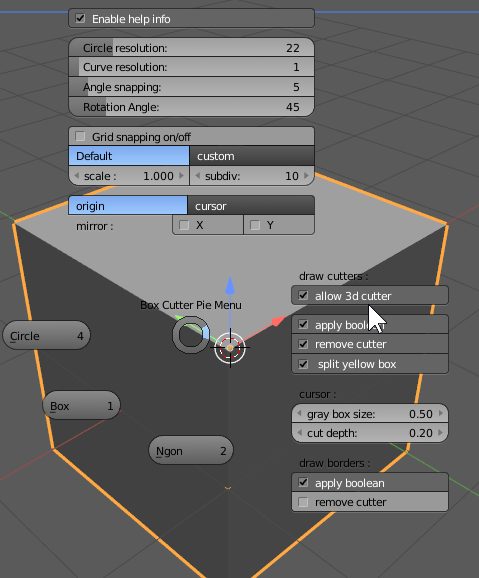Select the Default grid tab
Image resolution: width=479 pixels, height=578 pixels.
coord(129,156)
